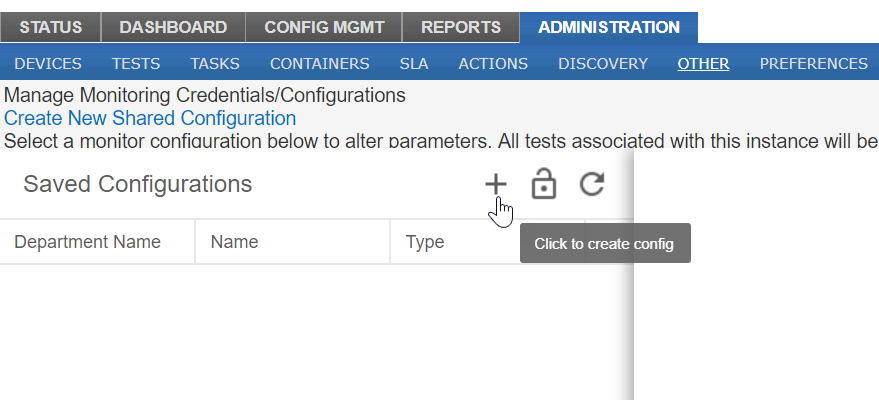Open the TASKS submenu
The image size is (879, 400).
point(215,64)
